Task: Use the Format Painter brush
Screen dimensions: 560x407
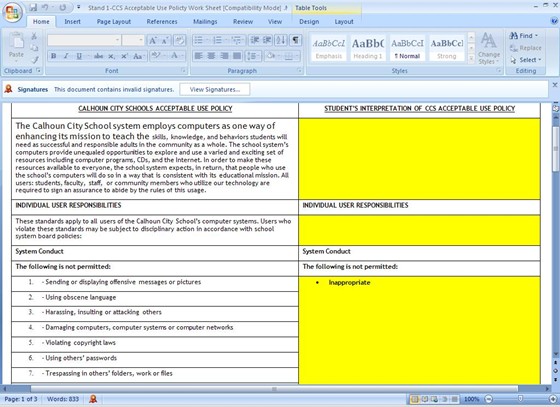Action: click(34, 60)
